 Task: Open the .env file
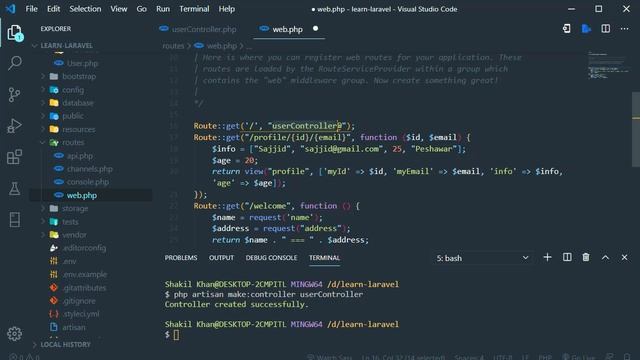point(69,261)
